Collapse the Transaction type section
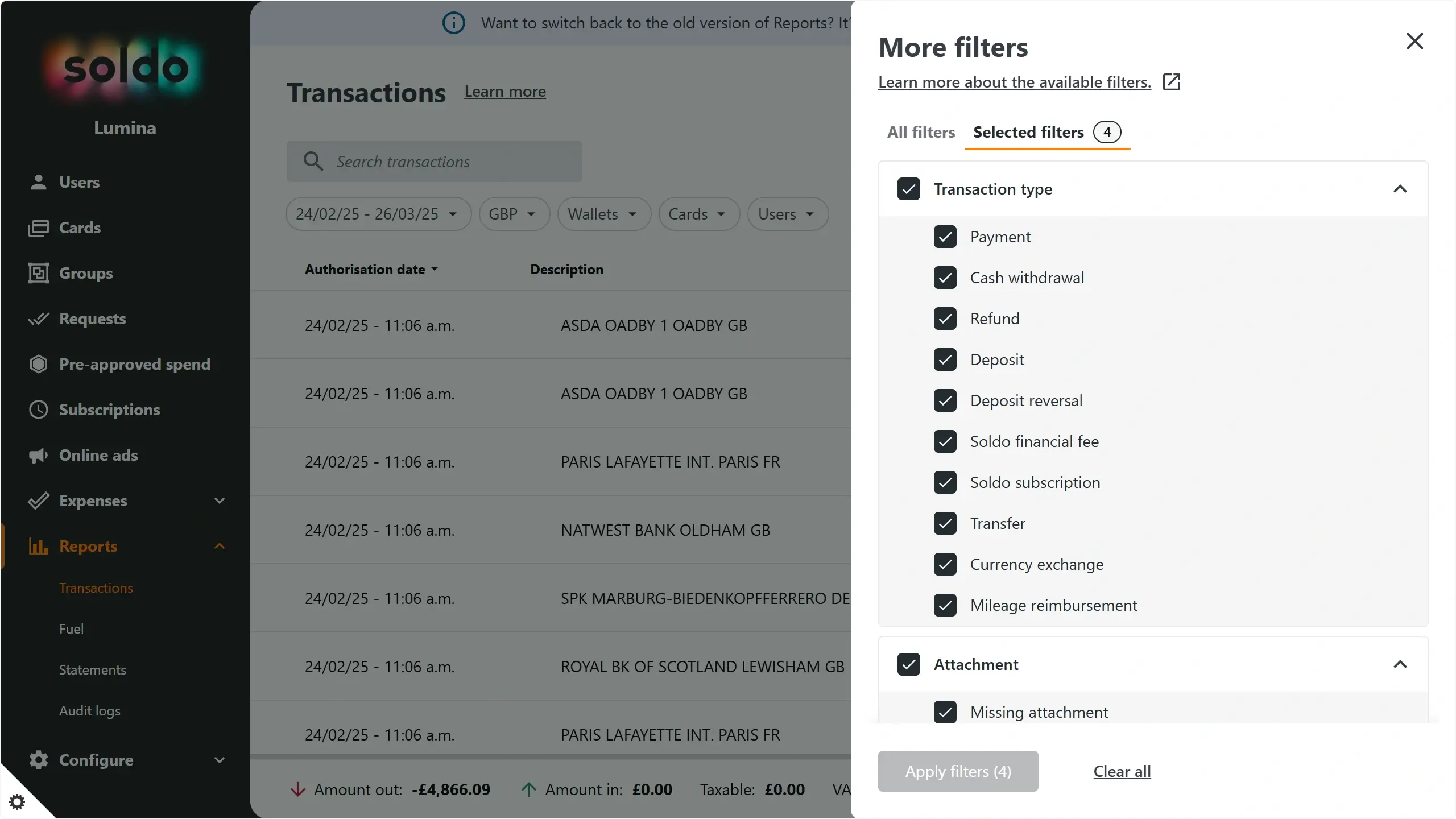This screenshot has height=819, width=1456. [1401, 189]
